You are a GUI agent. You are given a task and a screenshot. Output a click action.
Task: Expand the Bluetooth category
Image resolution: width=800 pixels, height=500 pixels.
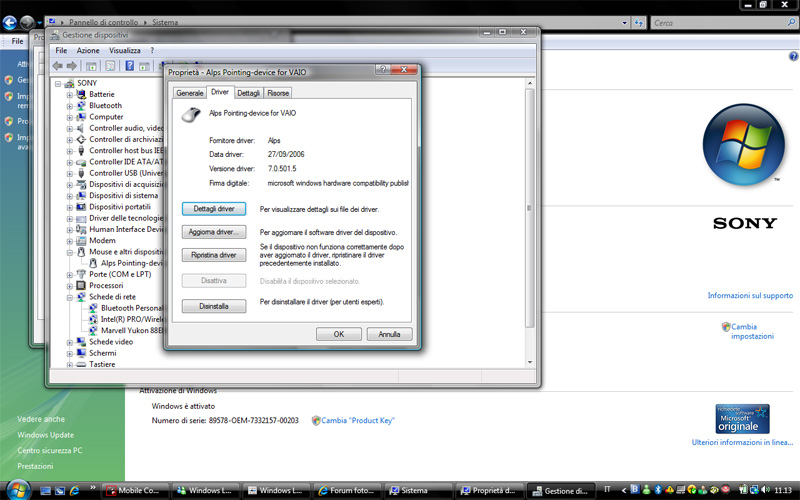coord(69,106)
